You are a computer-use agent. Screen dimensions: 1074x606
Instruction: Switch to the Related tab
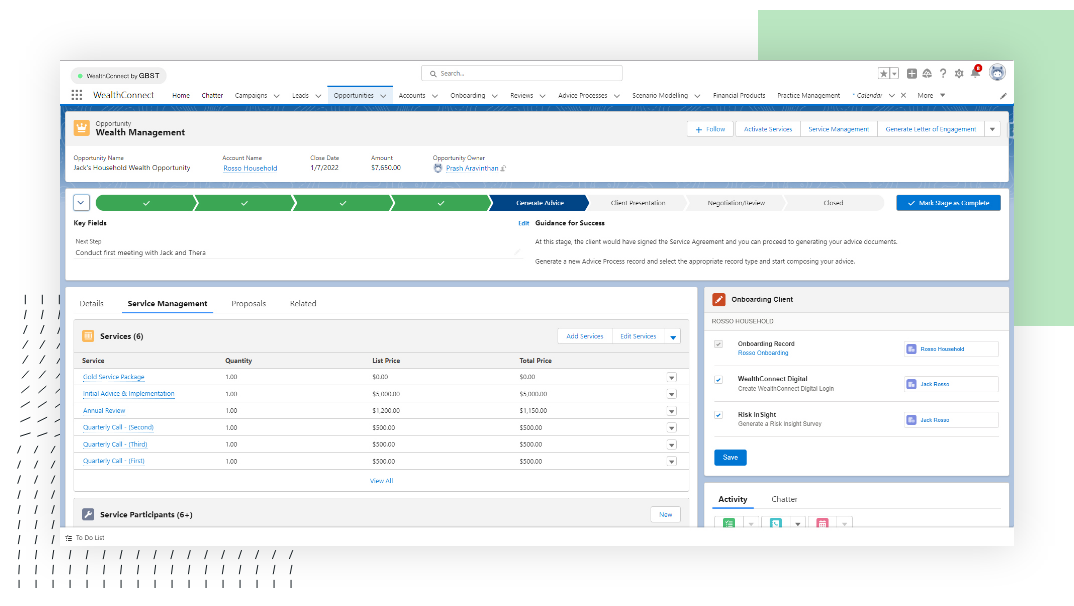coord(303,303)
